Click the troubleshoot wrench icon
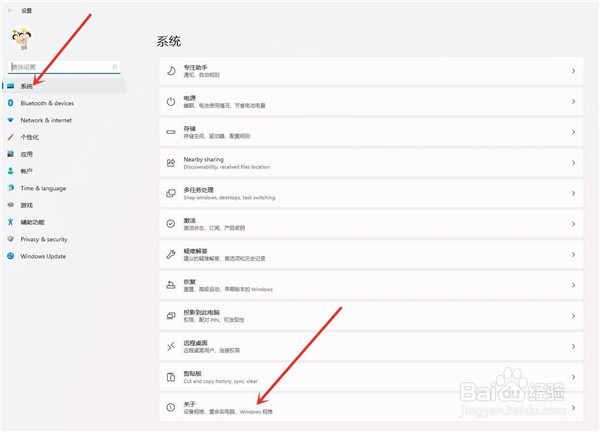The image size is (600, 432). 171,254
